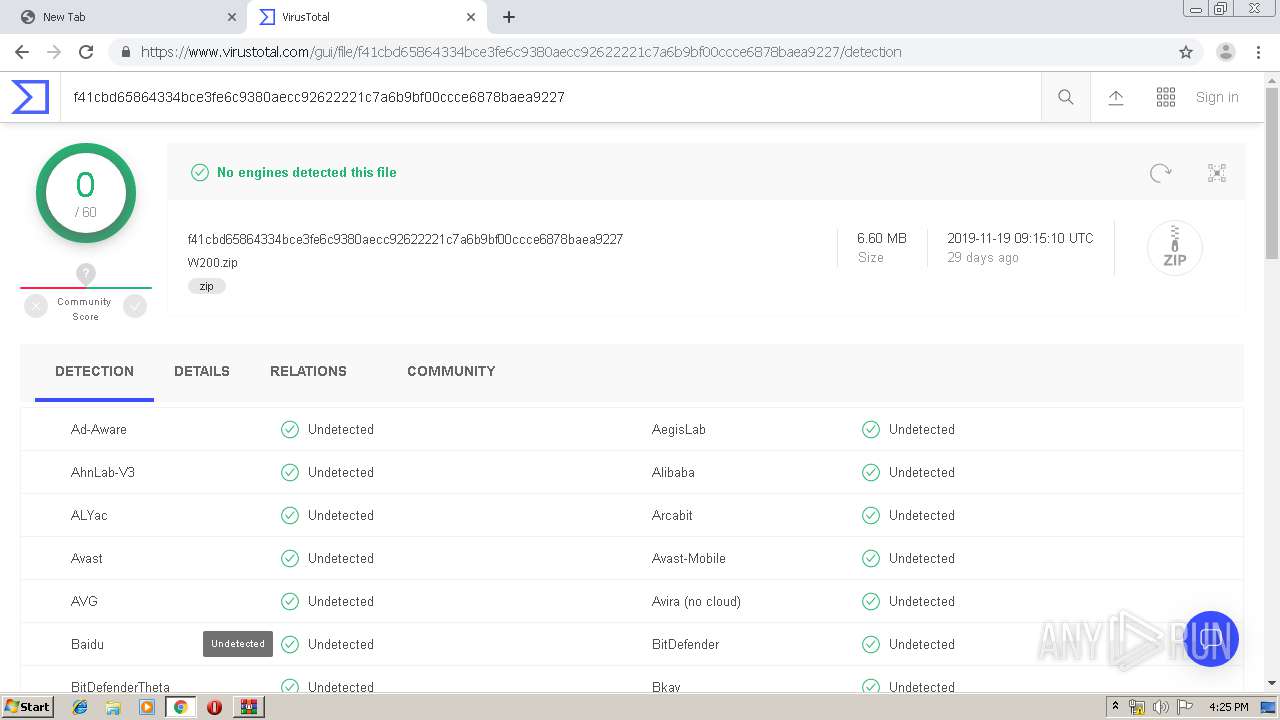This screenshot has width=1280, height=720.
Task: Click the zip tag chip
Action: pyautogui.click(x=207, y=286)
